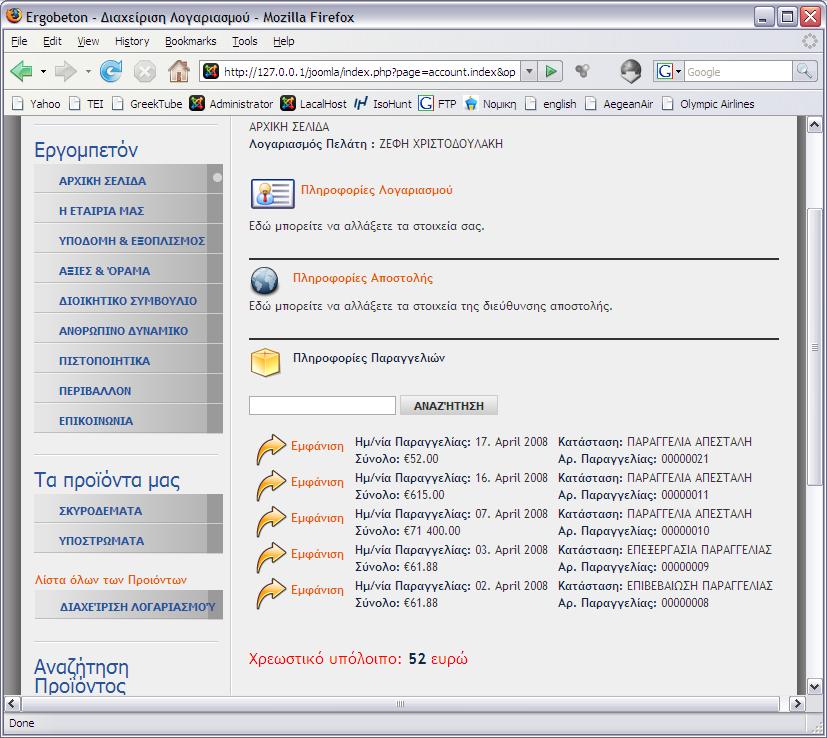Select Η ΕΤΑΙΡΙΑ ΜΑΣ menu item
The height and width of the screenshot is (738, 827).
click(x=128, y=210)
